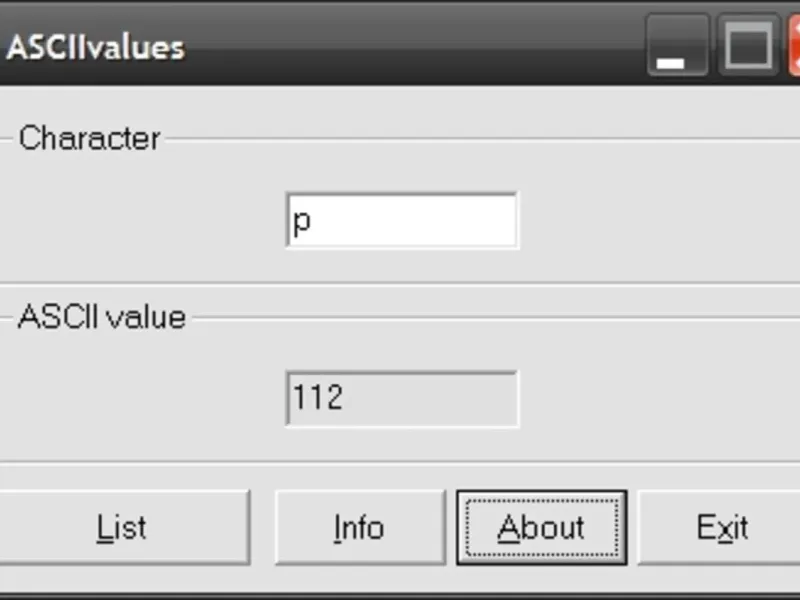The width and height of the screenshot is (800, 600).
Task: Click the underlined L on List button
Action: pos(103,527)
